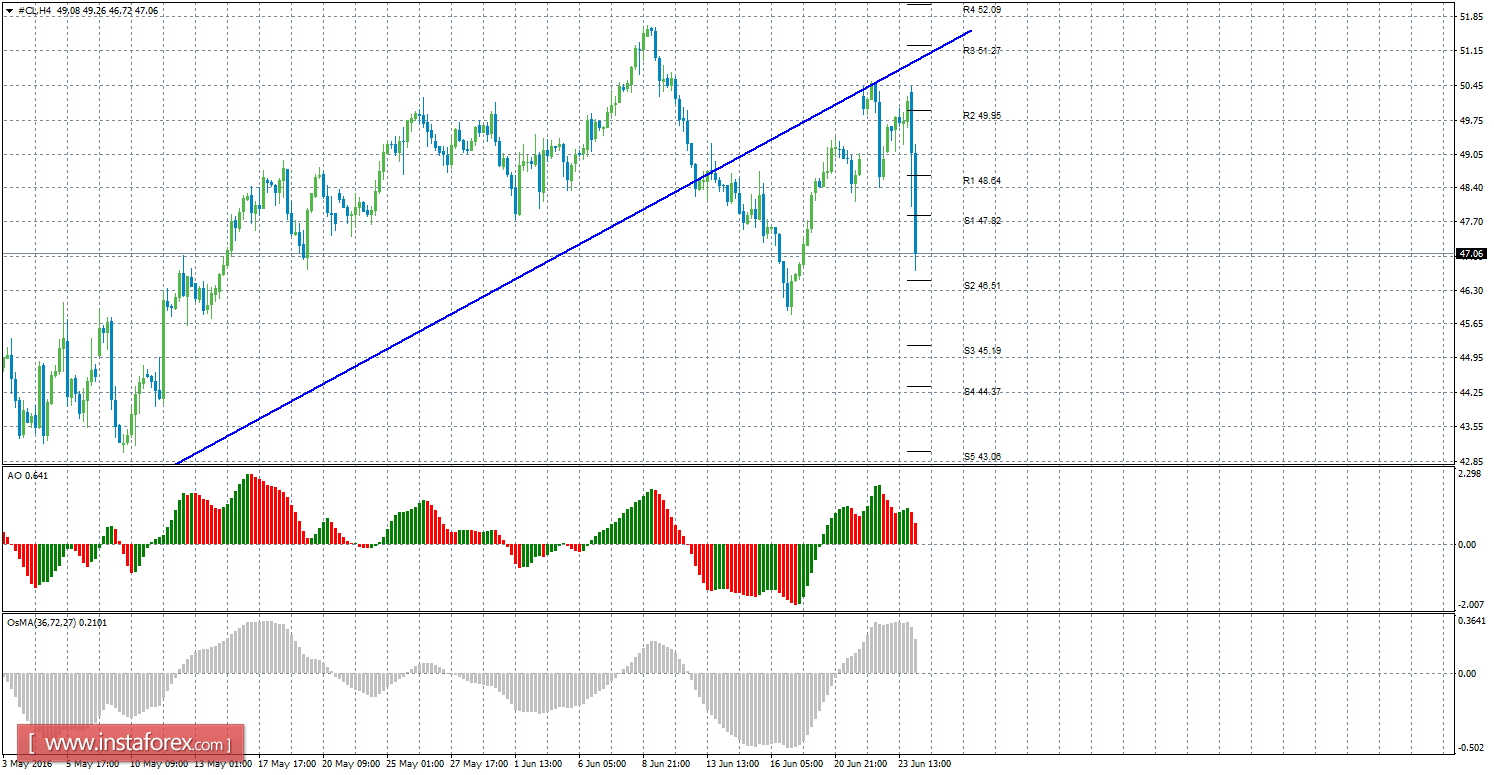Click the R3 51.27 pivot label

[x=982, y=50]
